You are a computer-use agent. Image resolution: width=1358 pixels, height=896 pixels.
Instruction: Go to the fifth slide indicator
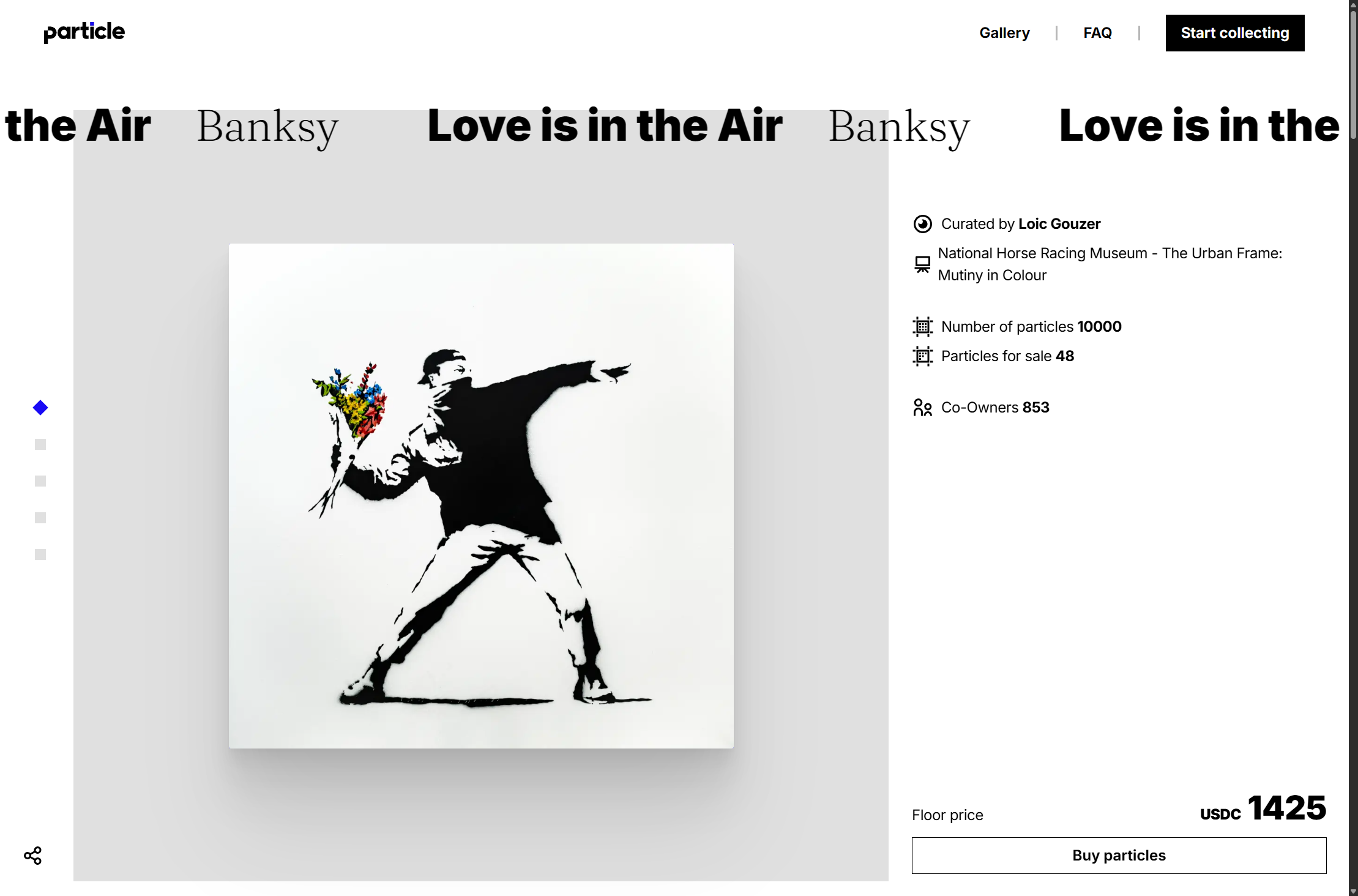[40, 554]
